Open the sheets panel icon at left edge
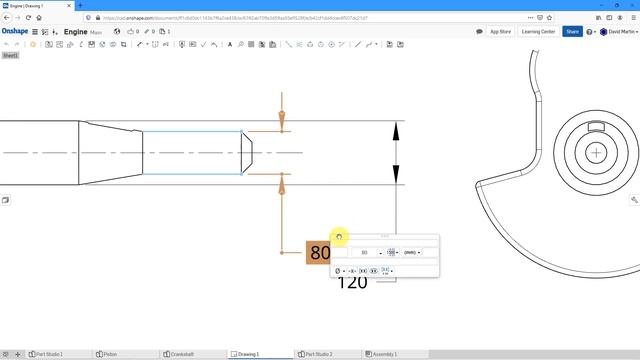 5,200
